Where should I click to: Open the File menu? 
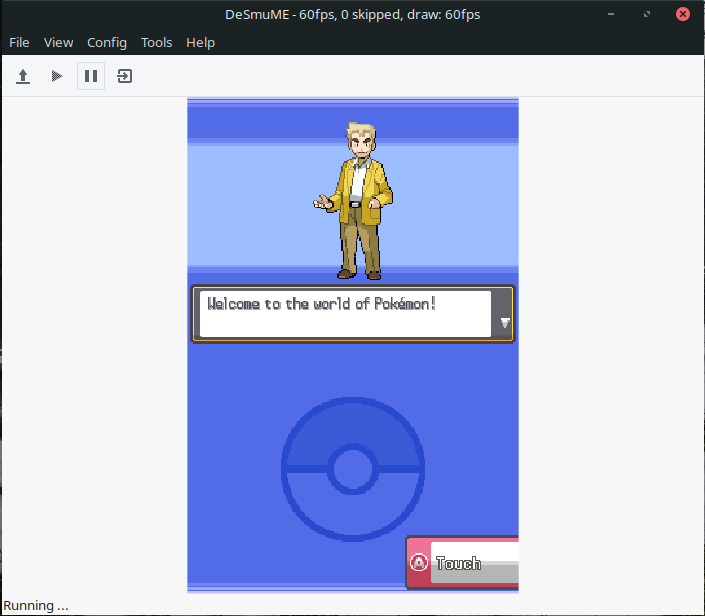tap(19, 43)
